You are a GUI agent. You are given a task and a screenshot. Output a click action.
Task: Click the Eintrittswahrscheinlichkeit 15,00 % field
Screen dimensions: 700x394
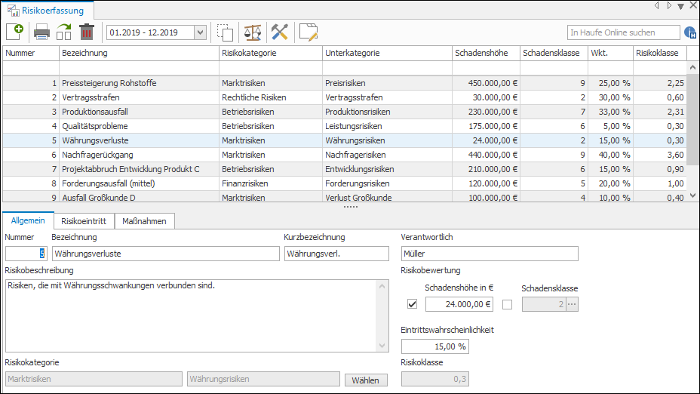435,346
